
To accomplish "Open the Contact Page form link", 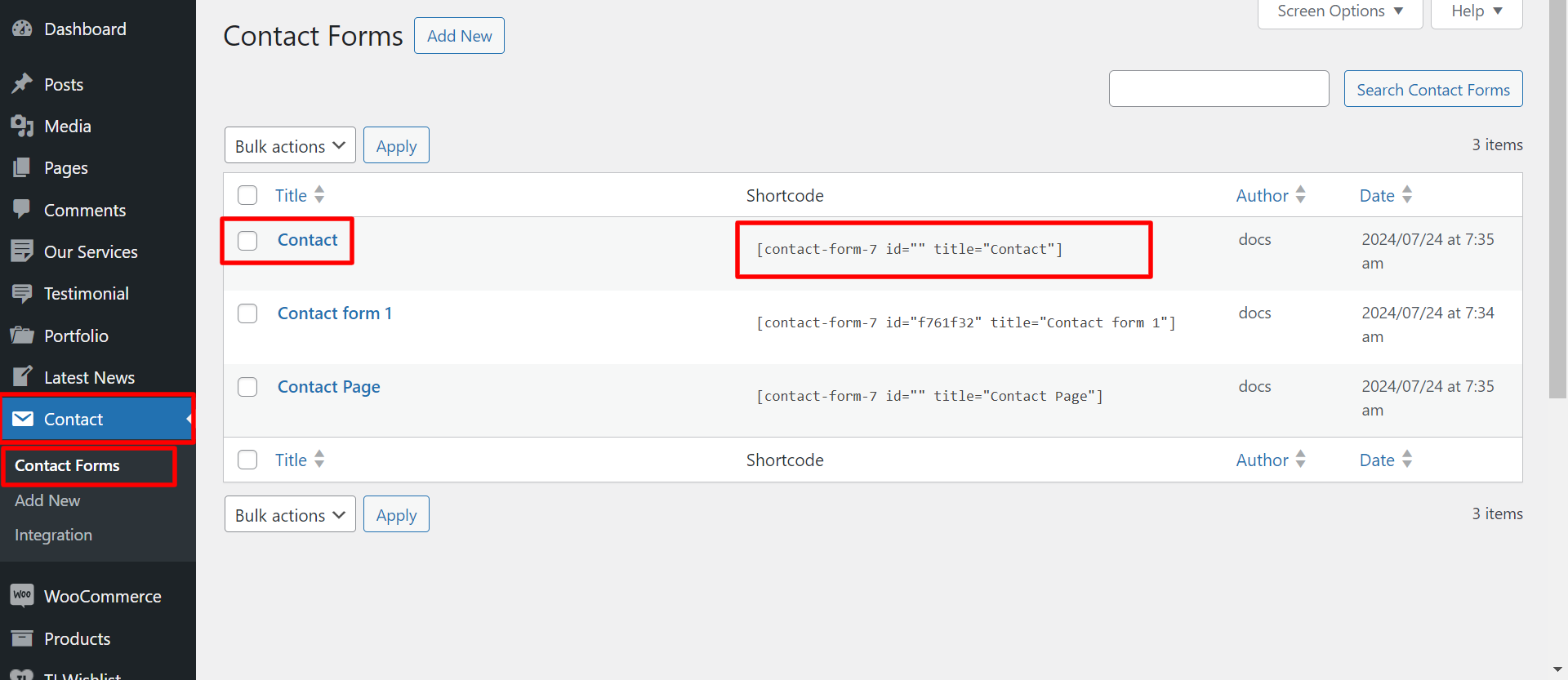I will tap(328, 387).
